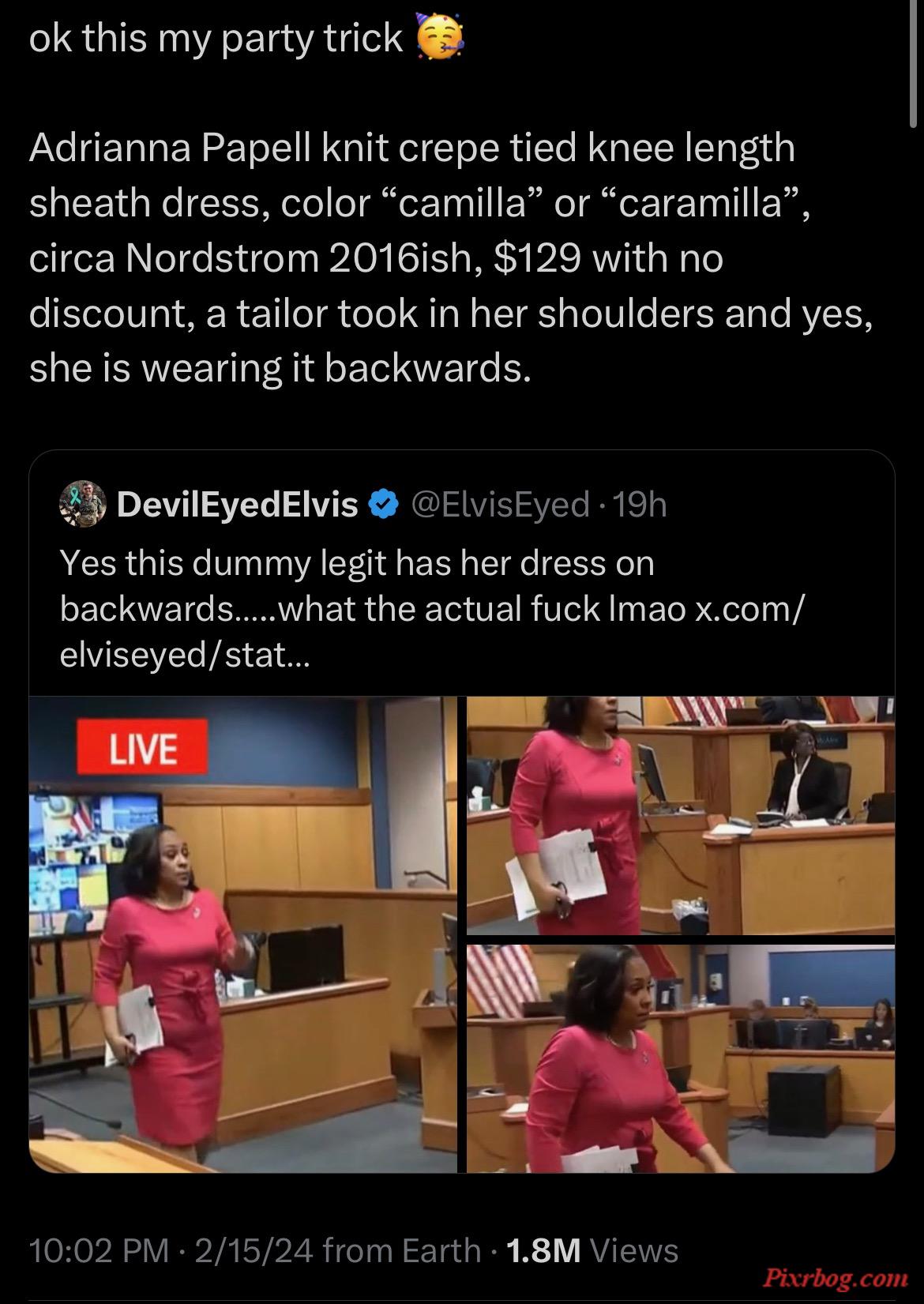The height and width of the screenshot is (1304, 924).
Task: Open the bottom-right courtroom image
Action: click(x=681, y=1059)
